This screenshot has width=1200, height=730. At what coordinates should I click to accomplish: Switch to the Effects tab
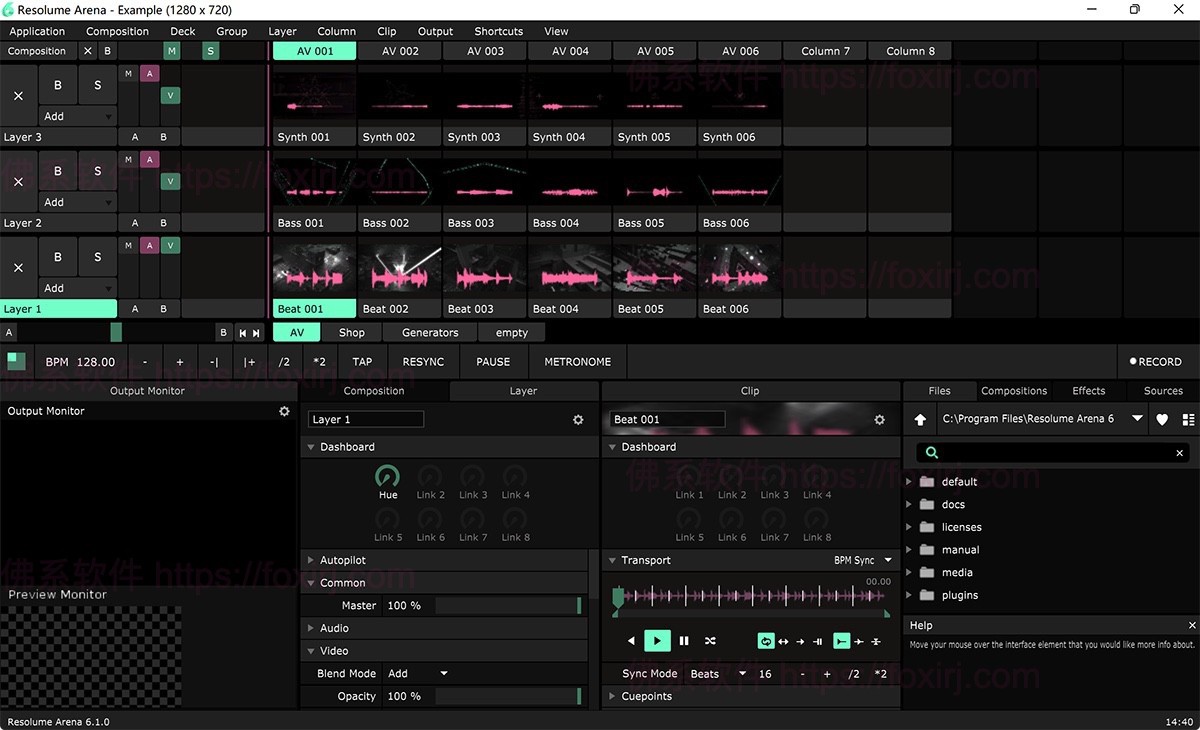point(1088,391)
